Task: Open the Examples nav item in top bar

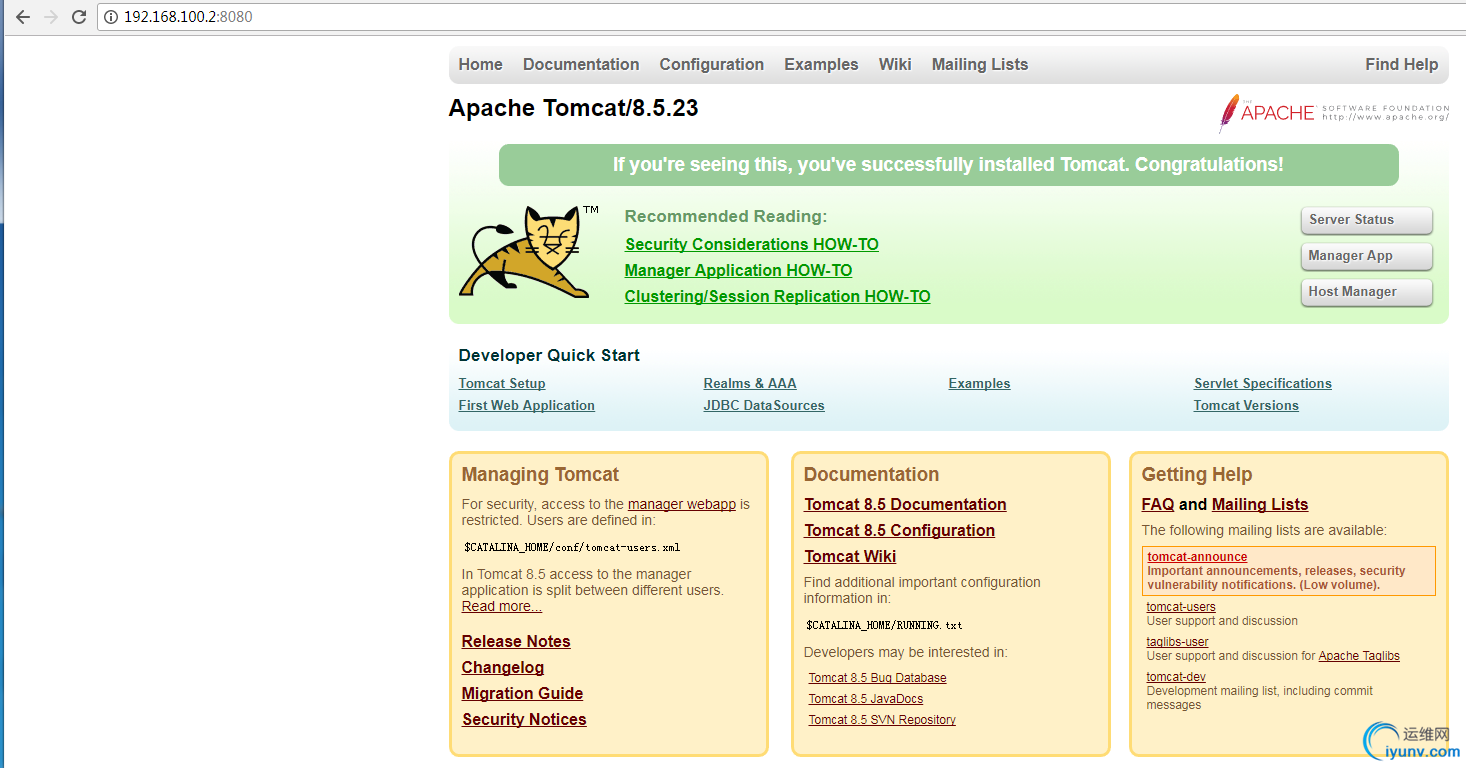Action: [x=821, y=64]
